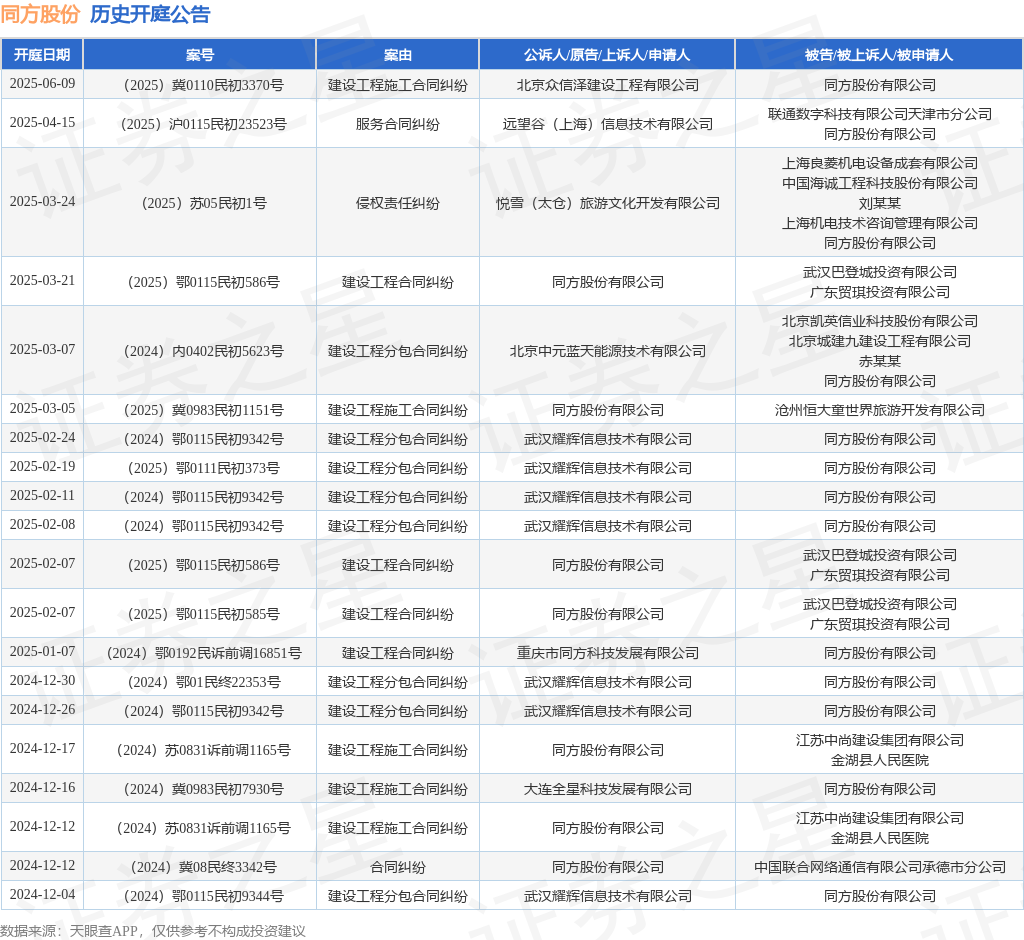Screen dimensions: 1024x940
Task: Select the date cell 2025-06-09
Action: coord(42,84)
